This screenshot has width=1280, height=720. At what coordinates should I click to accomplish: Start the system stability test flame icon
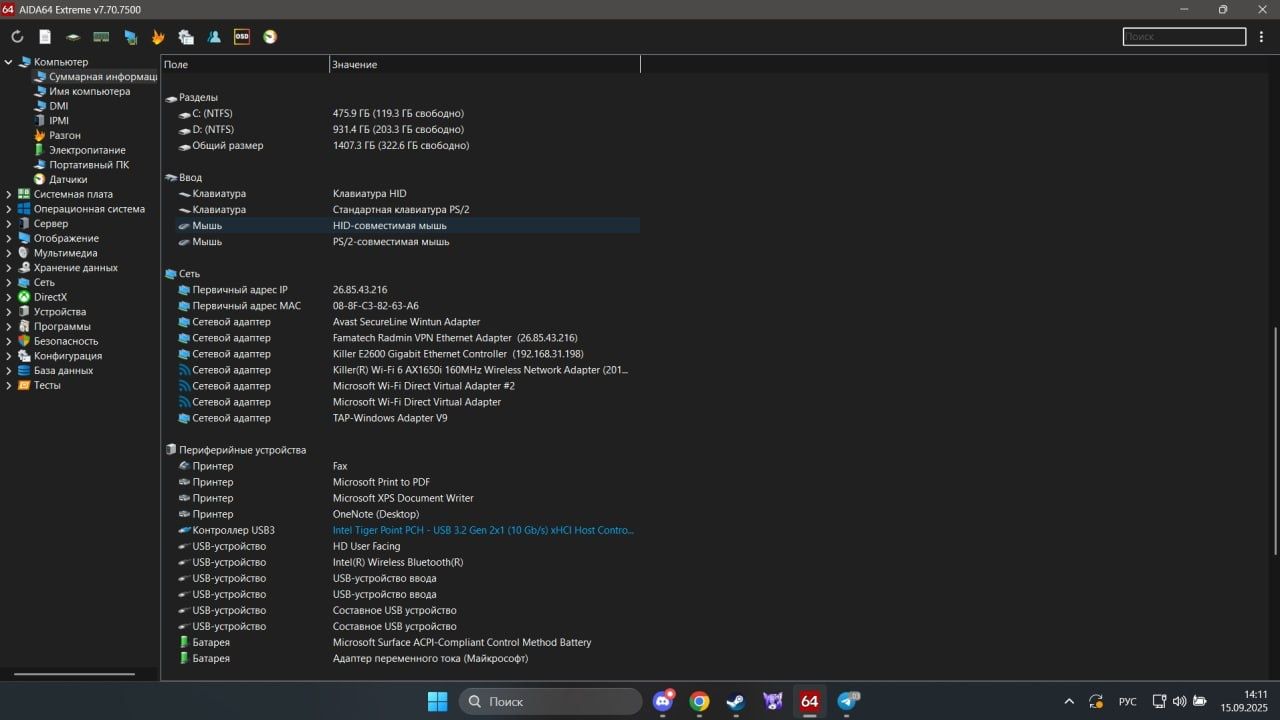click(158, 37)
